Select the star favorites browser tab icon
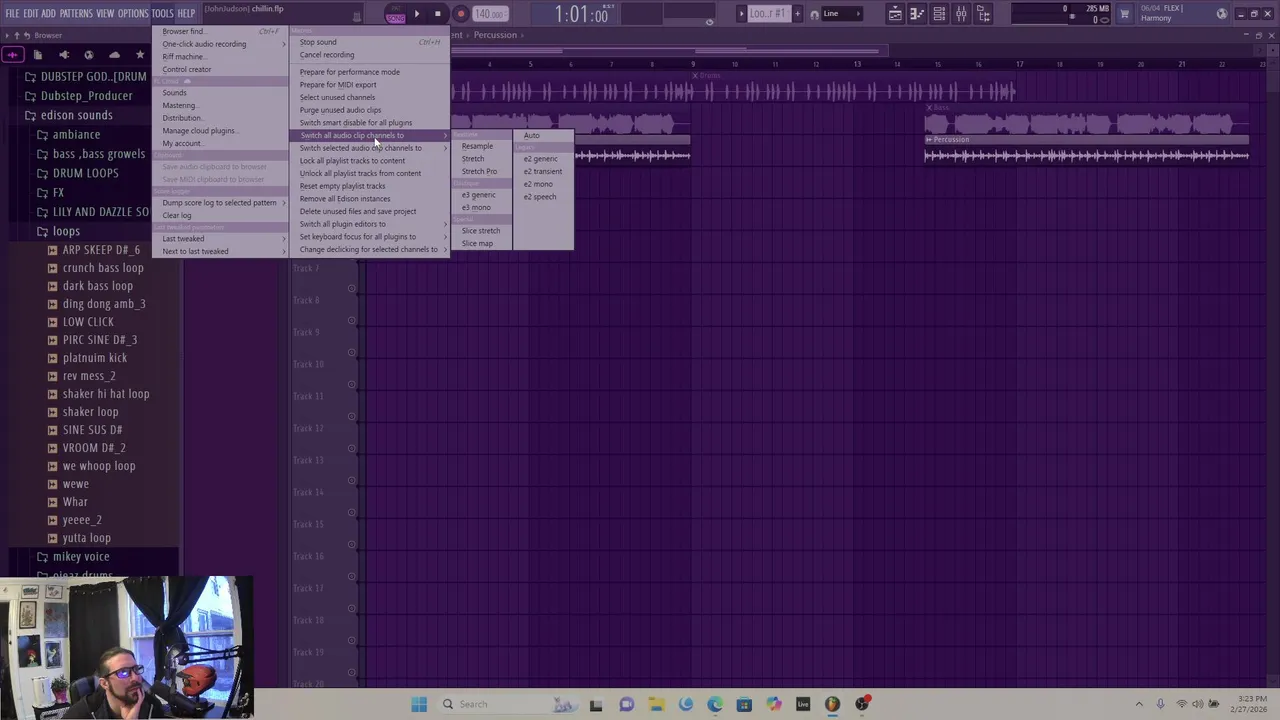The height and width of the screenshot is (720, 1280). click(140, 55)
